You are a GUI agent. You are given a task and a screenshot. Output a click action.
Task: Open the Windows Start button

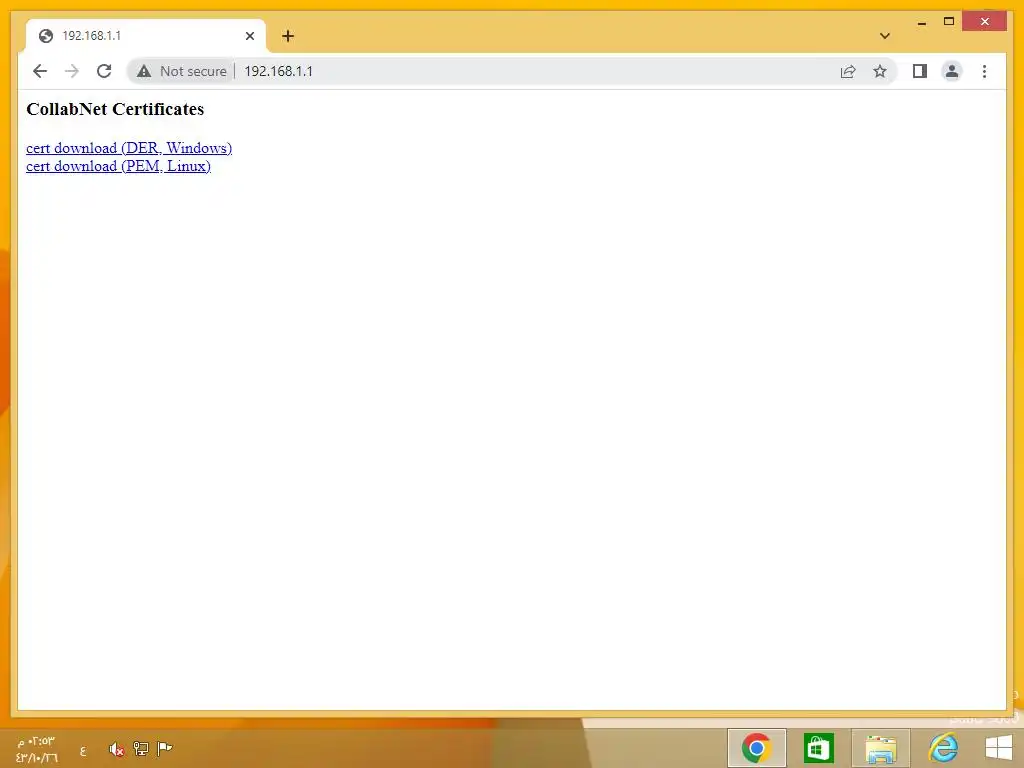pyautogui.click(x=999, y=748)
